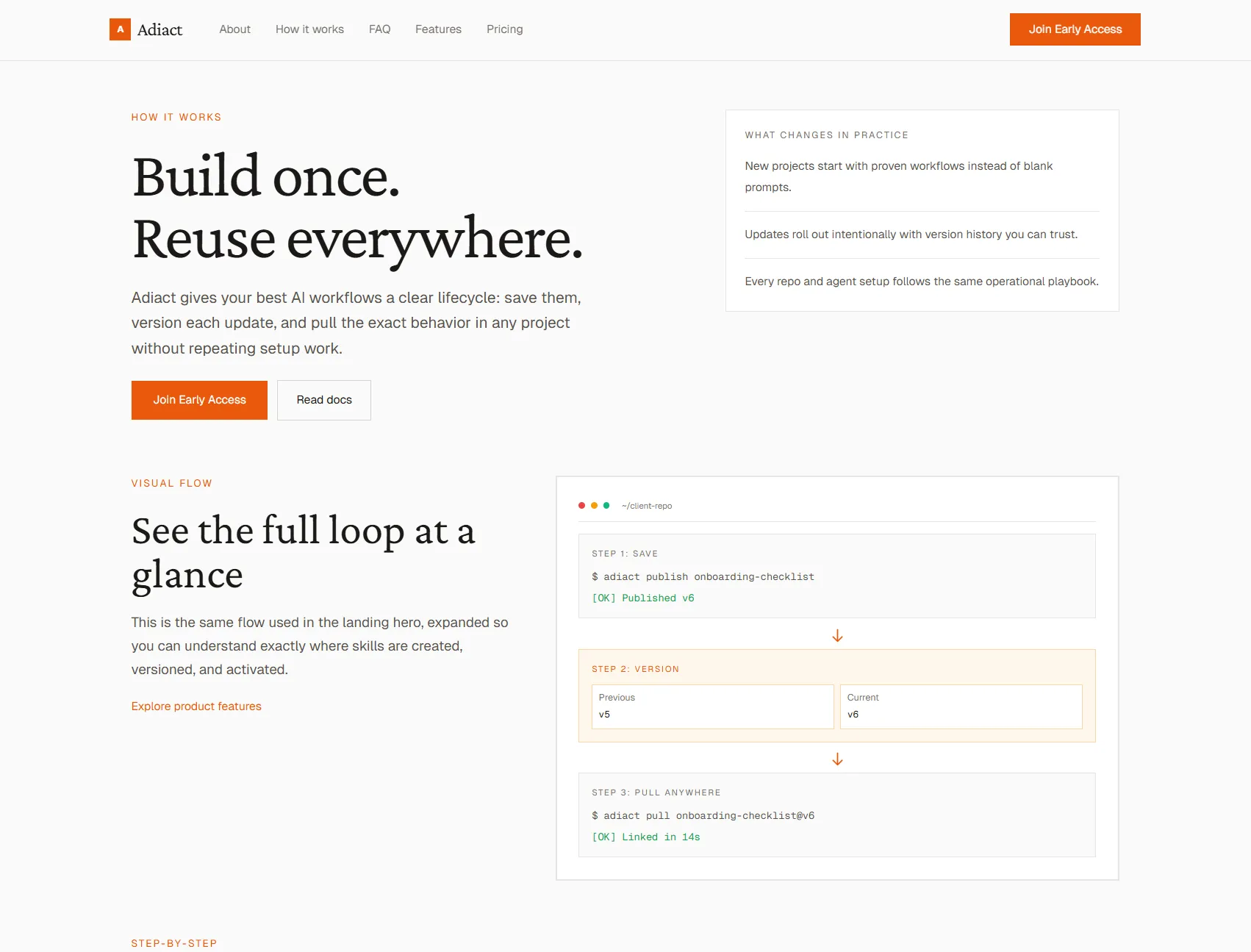Screen dimensions: 1251x952
Task: Go to the About page
Action: [234, 29]
